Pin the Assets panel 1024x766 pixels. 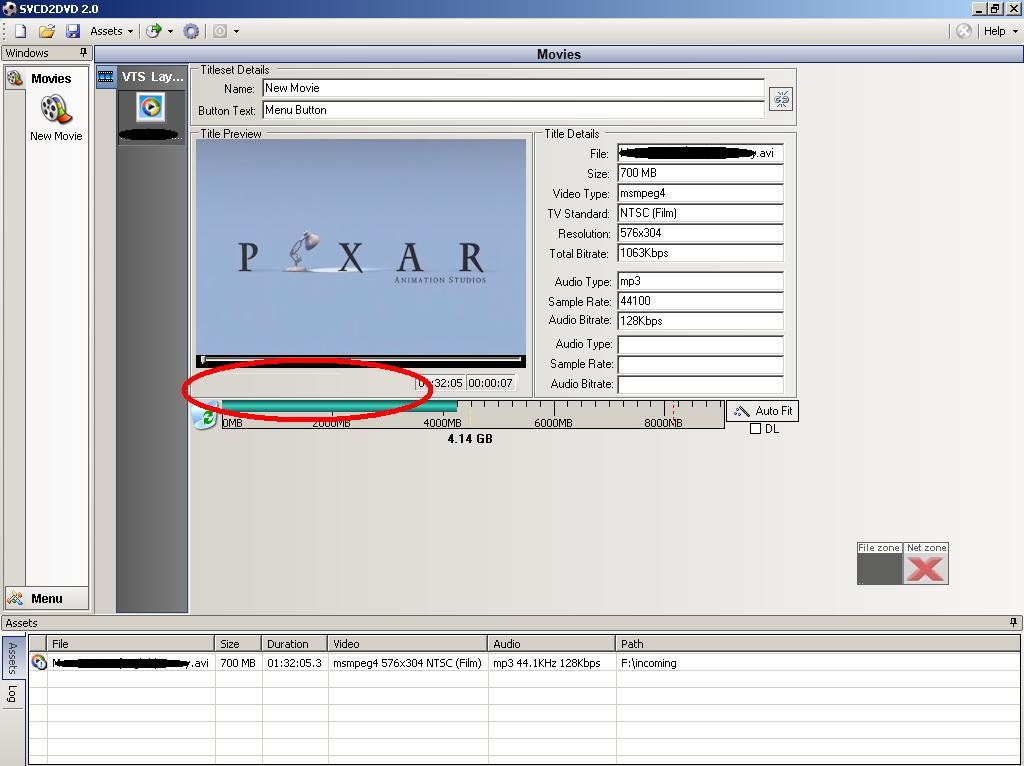[x=1014, y=622]
